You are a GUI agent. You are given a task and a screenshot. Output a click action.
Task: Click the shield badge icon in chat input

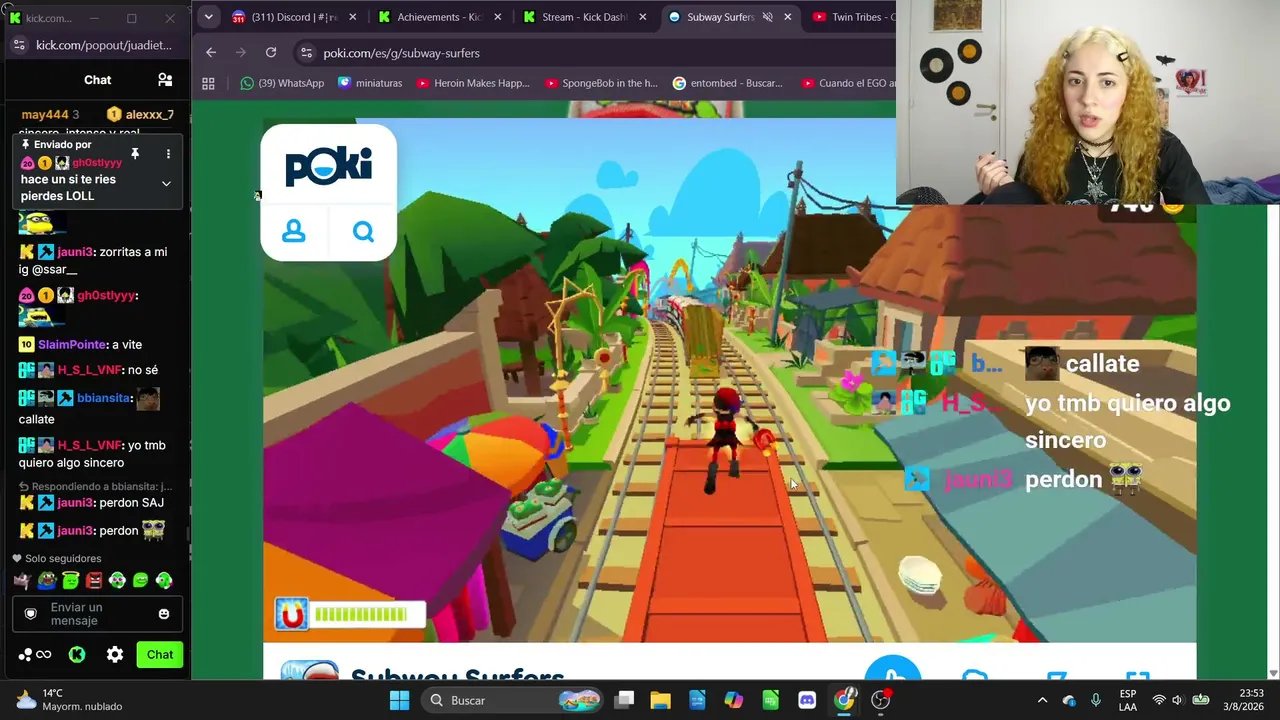(x=30, y=614)
